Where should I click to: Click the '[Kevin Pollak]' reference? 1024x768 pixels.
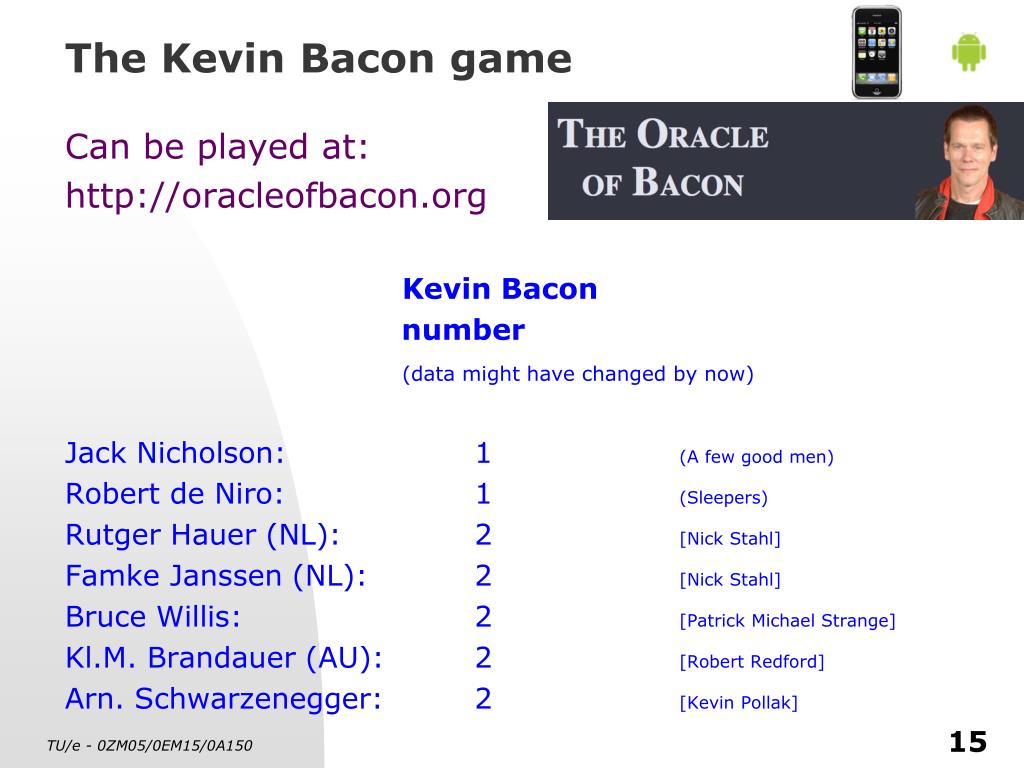point(739,703)
